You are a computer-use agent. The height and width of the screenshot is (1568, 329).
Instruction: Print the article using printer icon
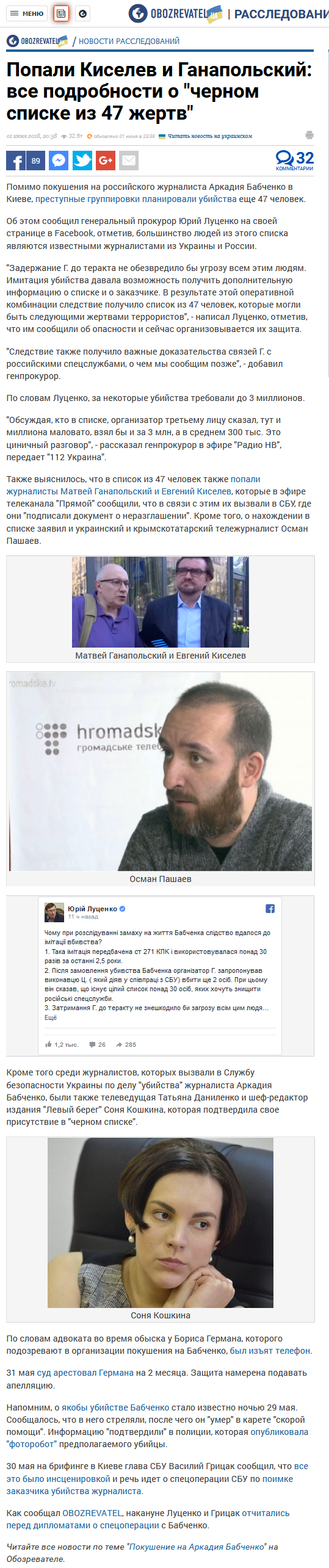(x=309, y=135)
